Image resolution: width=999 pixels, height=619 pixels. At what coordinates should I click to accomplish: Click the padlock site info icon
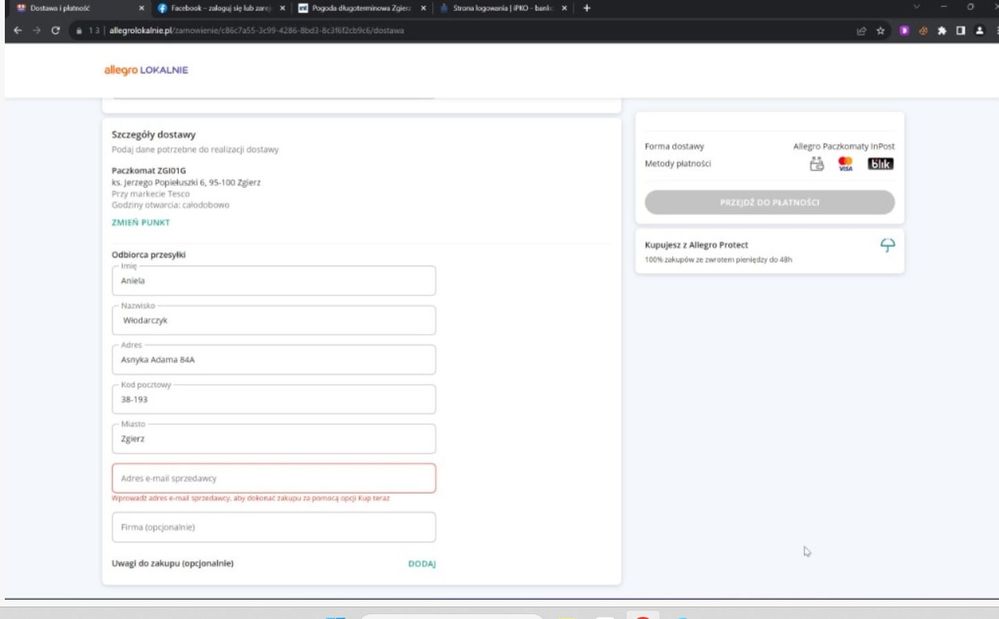[x=79, y=31]
